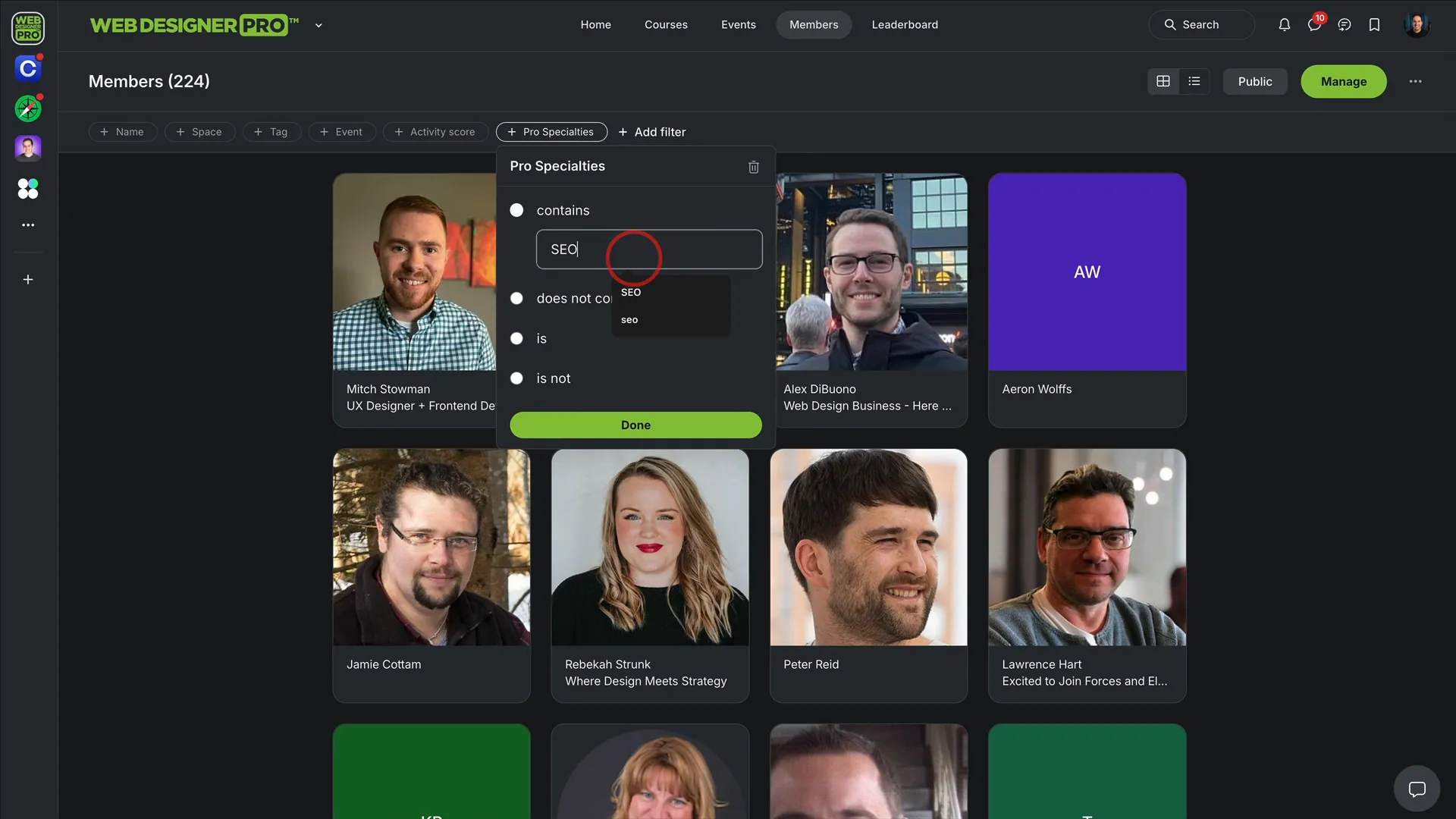Show more communities via sidebar ellipsis
1456x819 pixels.
pyautogui.click(x=28, y=225)
